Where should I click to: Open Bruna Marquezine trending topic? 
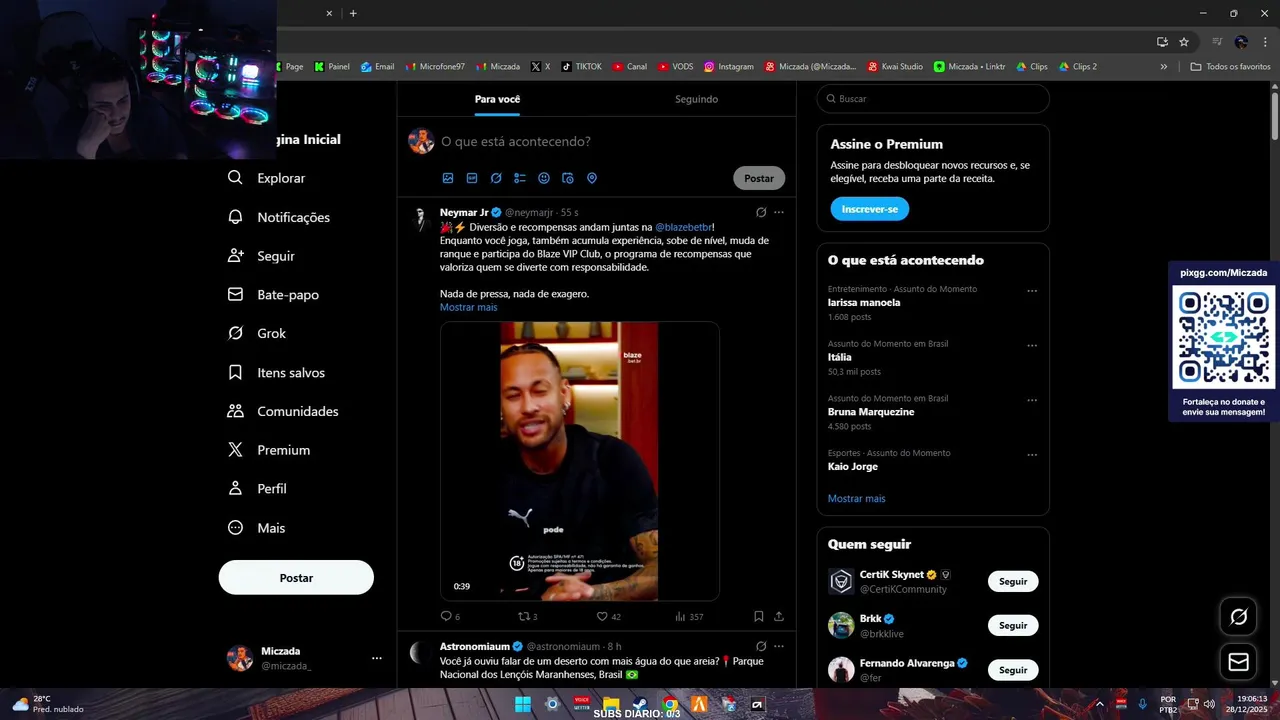871,412
